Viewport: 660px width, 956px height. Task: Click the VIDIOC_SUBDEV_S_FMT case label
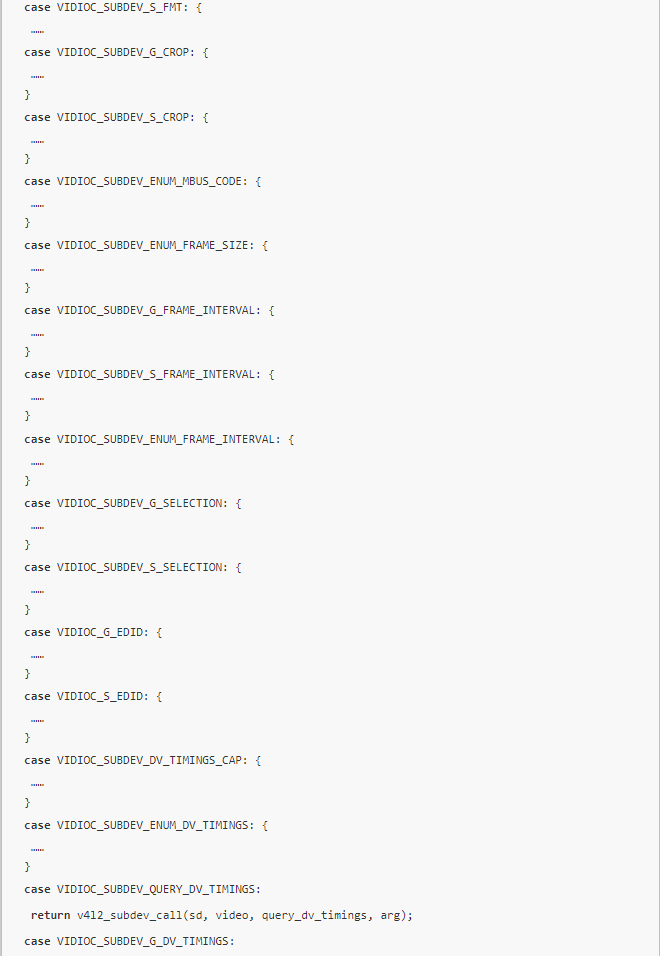[113, 7]
